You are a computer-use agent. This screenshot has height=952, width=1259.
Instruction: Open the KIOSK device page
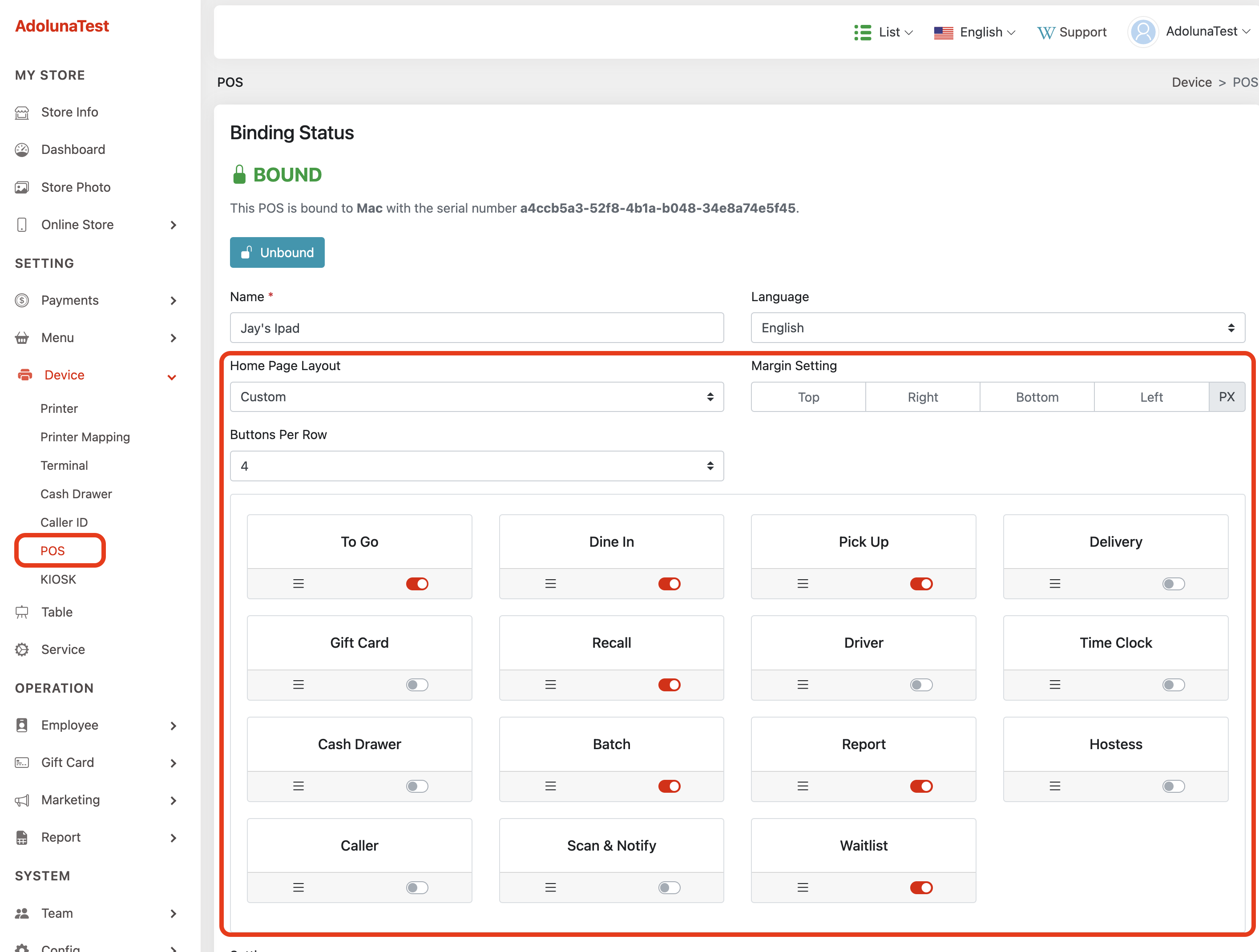click(x=58, y=579)
